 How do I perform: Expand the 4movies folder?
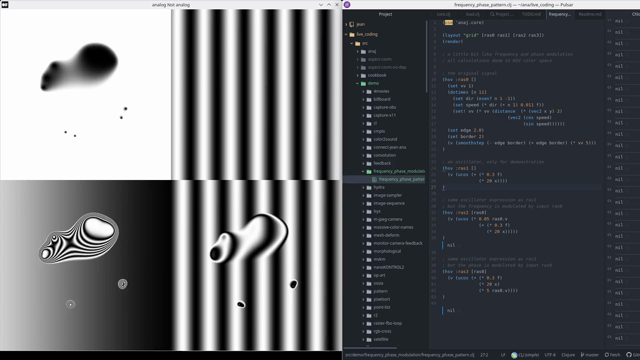click(x=363, y=91)
